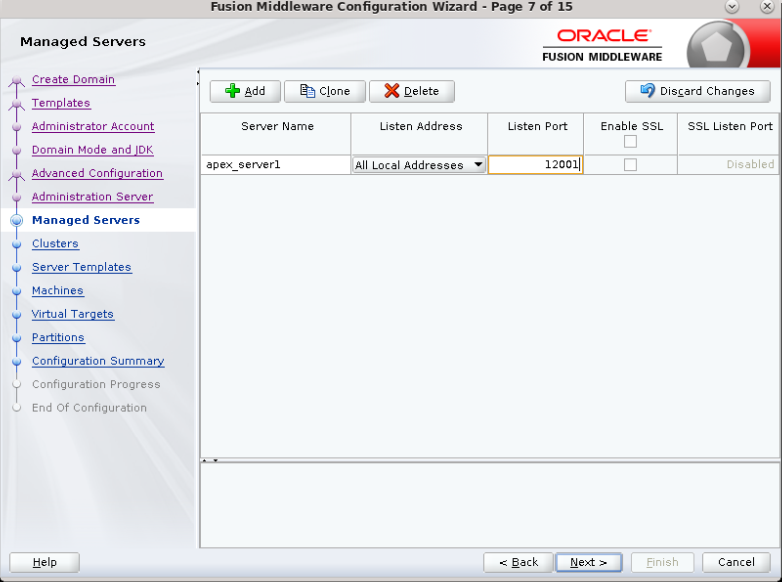Screen dimensions: 782x582
Task: Click the title bar minimize chevron icon
Action: coord(732,6)
